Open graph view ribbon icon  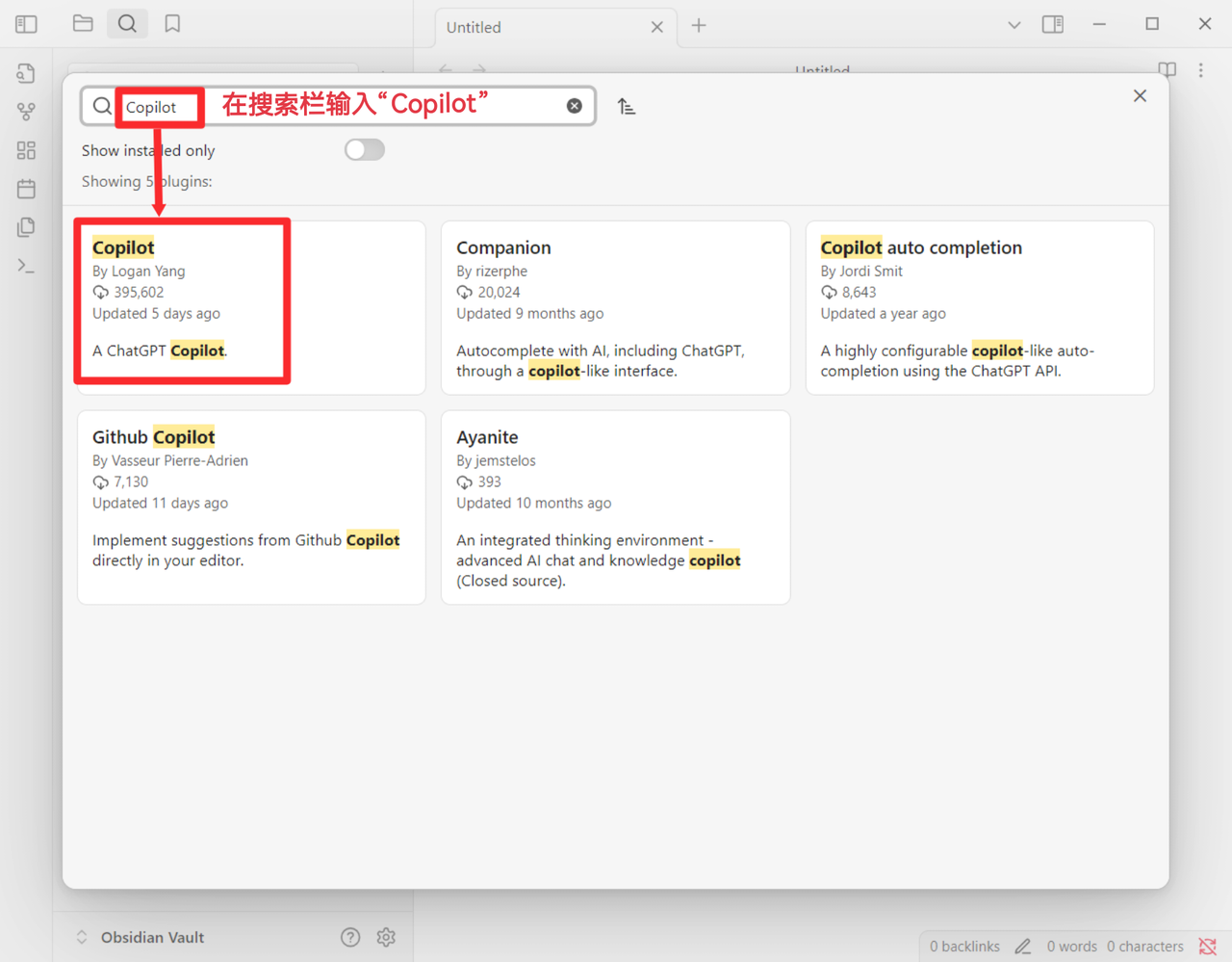(x=26, y=112)
